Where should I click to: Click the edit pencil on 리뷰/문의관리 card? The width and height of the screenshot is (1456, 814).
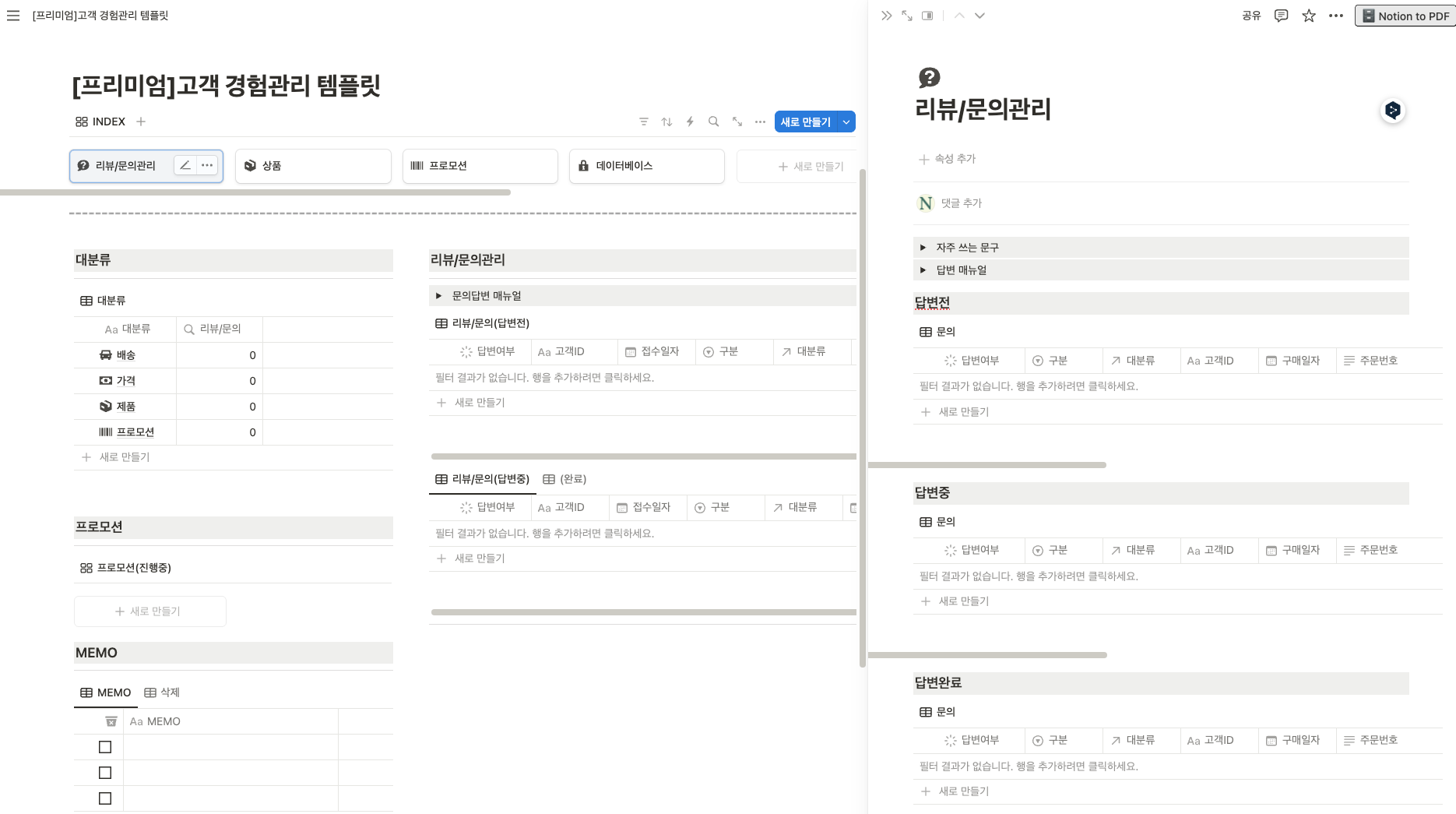[185, 165]
